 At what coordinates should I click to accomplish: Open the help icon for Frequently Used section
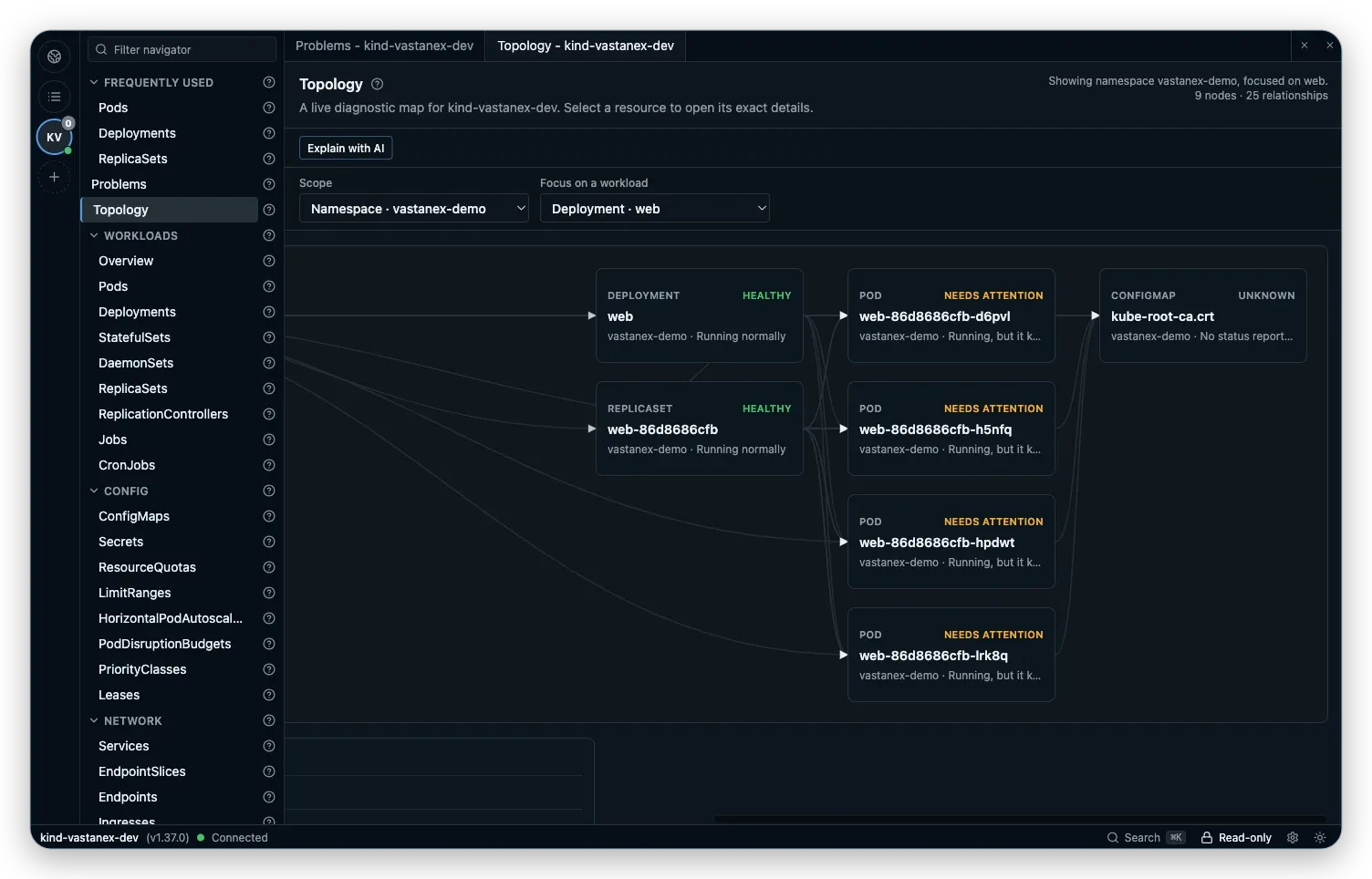(269, 82)
